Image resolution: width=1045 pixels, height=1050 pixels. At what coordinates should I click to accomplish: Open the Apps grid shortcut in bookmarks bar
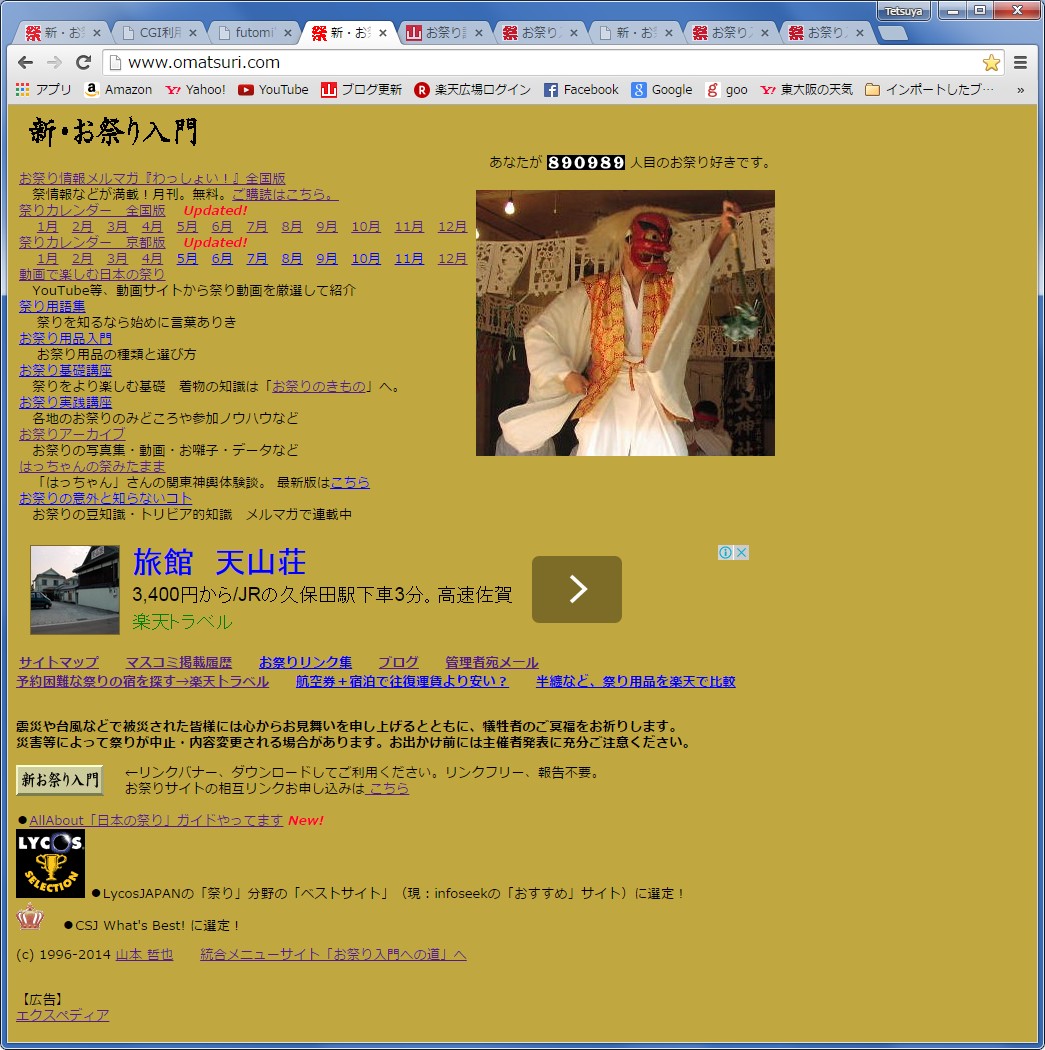click(x=22, y=90)
